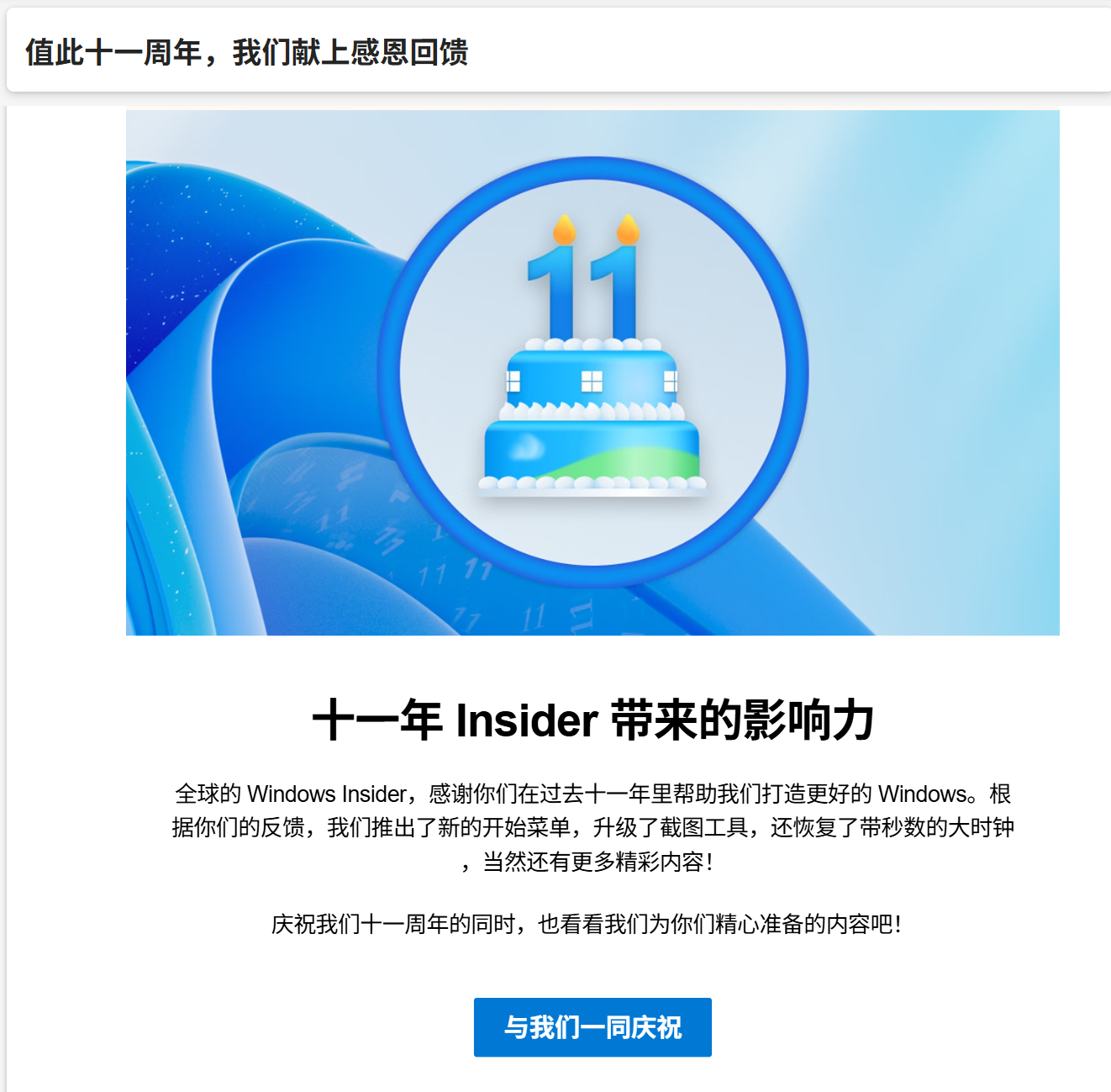Click the "与我们一同庆祝" button
This screenshot has width=1111, height=1092.
(x=592, y=1027)
